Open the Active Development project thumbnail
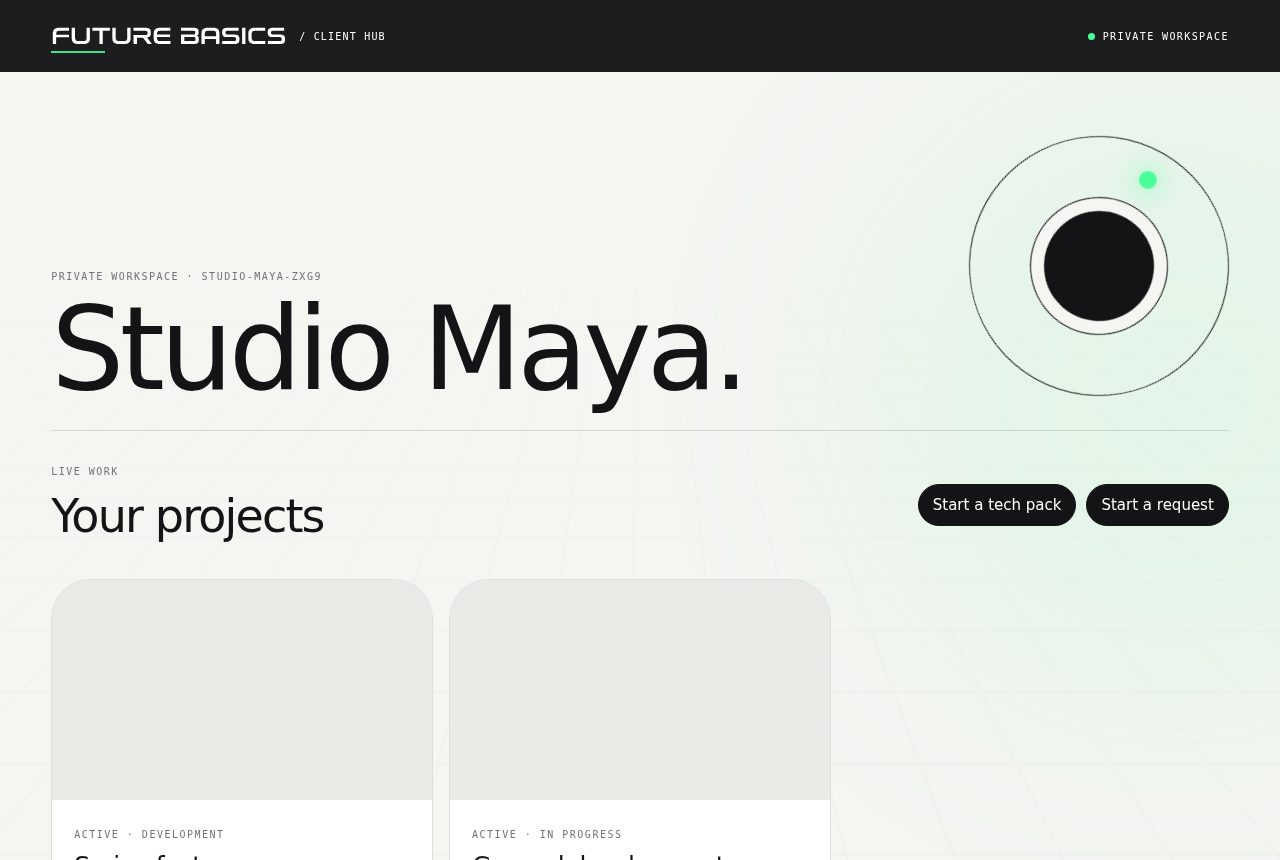Screen dimensions: 1280x860 coord(242,690)
